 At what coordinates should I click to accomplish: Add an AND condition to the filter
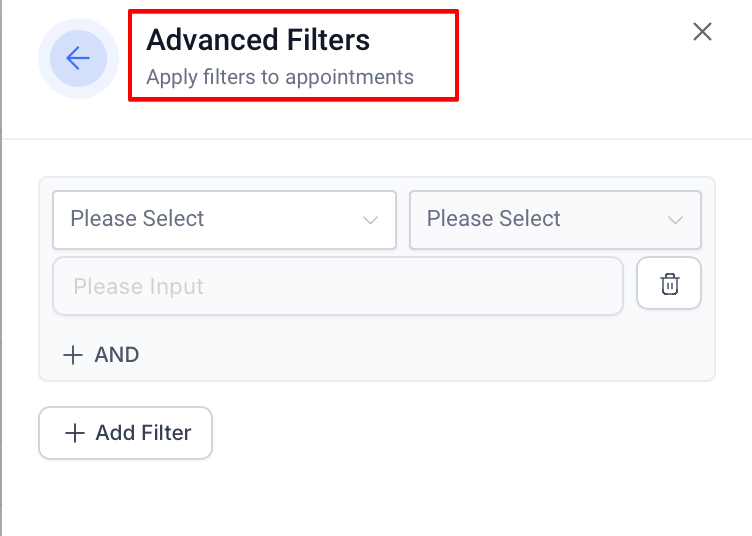tap(101, 355)
